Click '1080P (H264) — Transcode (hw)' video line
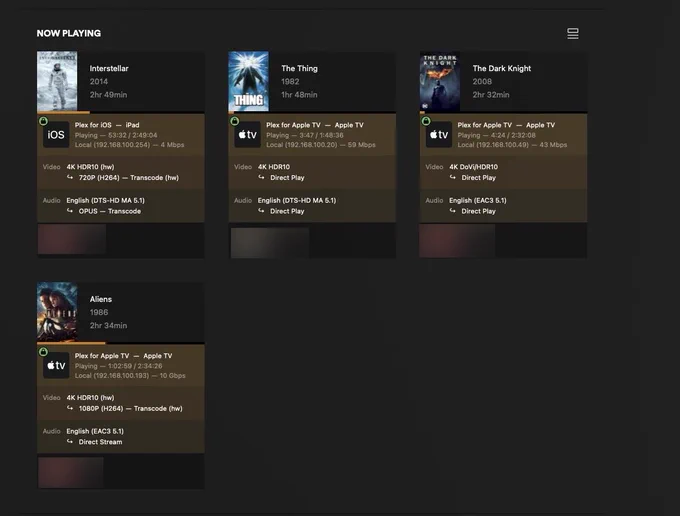The height and width of the screenshot is (516, 680). point(131,408)
